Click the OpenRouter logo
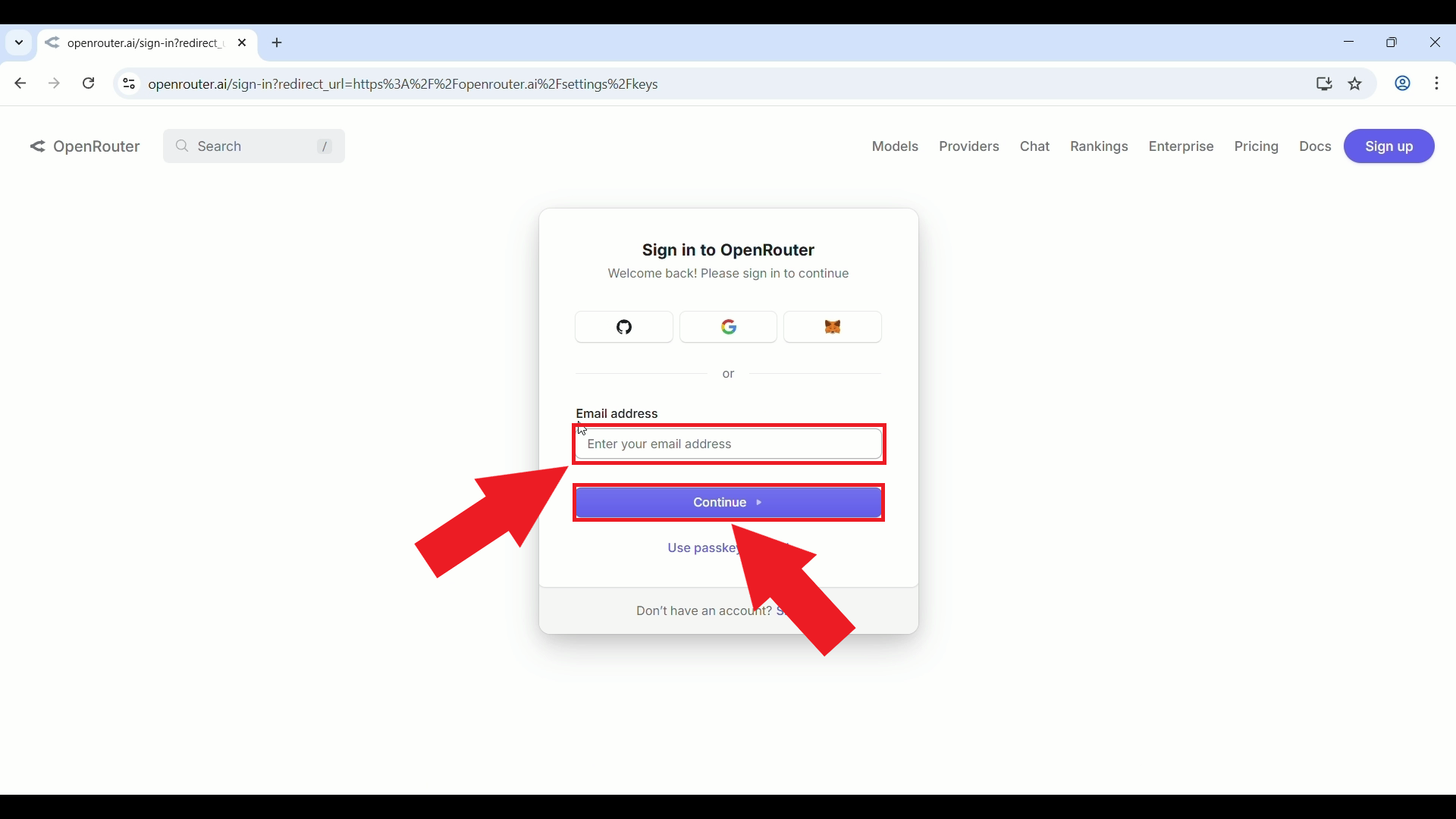This screenshot has height=819, width=1456. [85, 146]
